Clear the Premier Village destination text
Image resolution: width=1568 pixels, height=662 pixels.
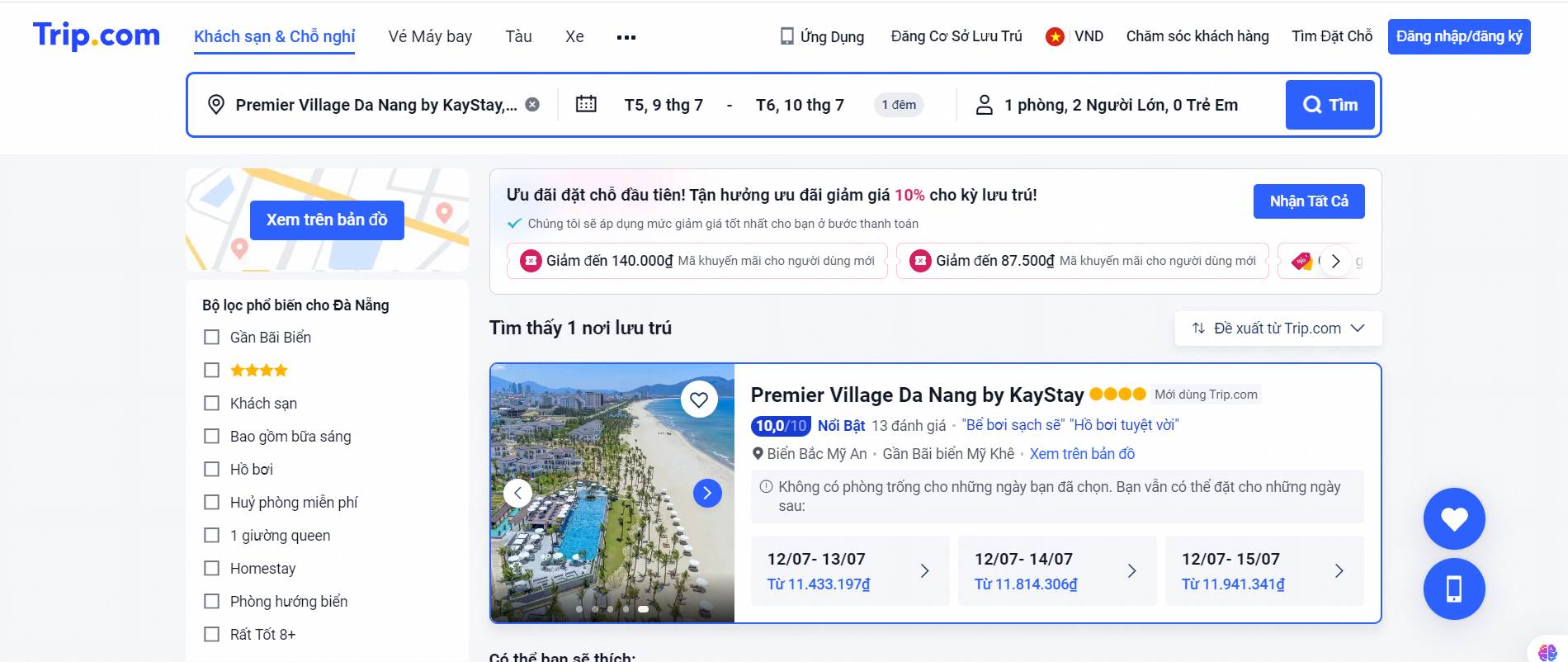tap(533, 105)
